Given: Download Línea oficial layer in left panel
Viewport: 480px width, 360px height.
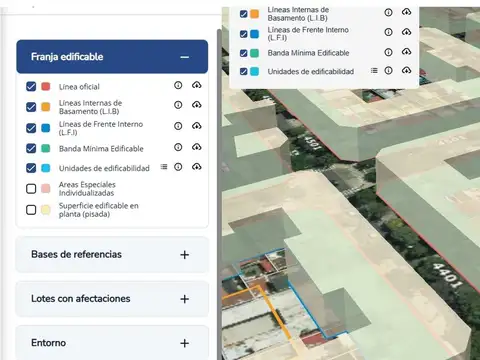Looking at the screenshot, I should 197,85.
